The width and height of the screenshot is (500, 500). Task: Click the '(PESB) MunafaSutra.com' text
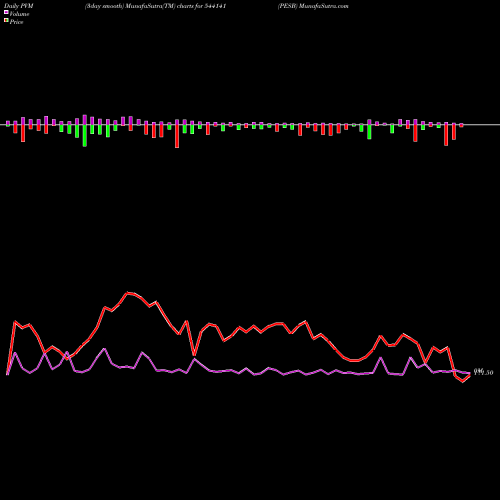(313, 6)
